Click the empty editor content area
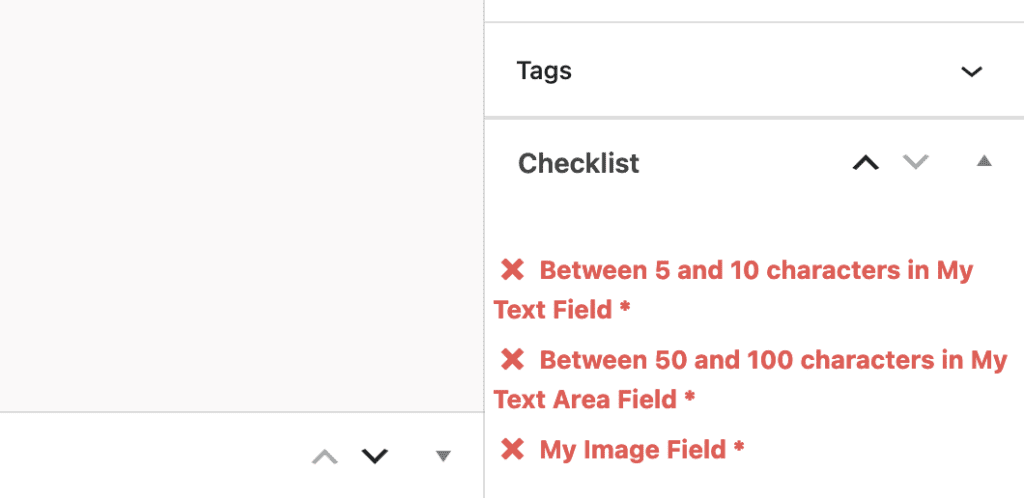Viewport: 1024px width, 498px height. pos(240,200)
